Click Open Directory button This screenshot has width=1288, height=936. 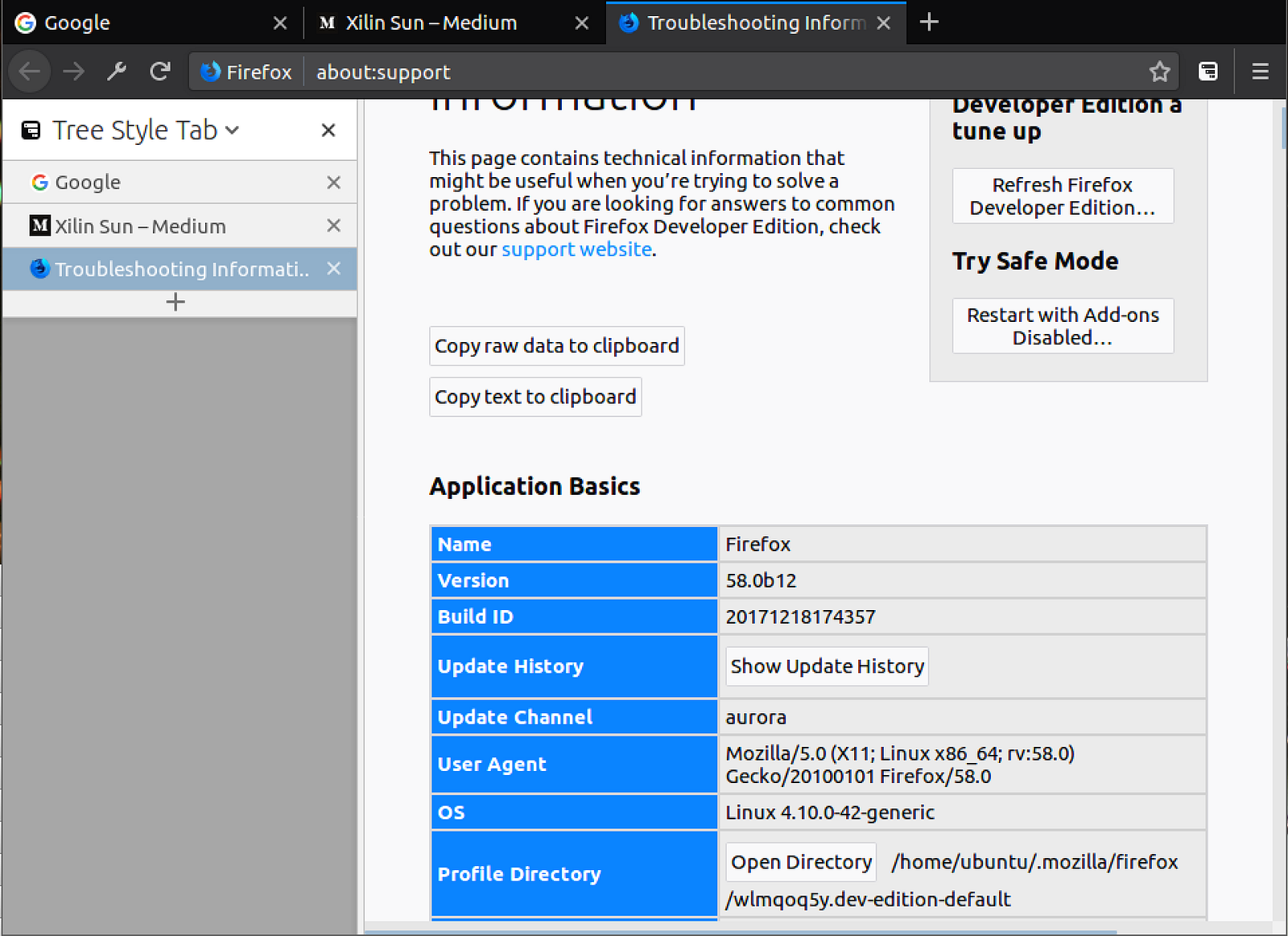801,862
